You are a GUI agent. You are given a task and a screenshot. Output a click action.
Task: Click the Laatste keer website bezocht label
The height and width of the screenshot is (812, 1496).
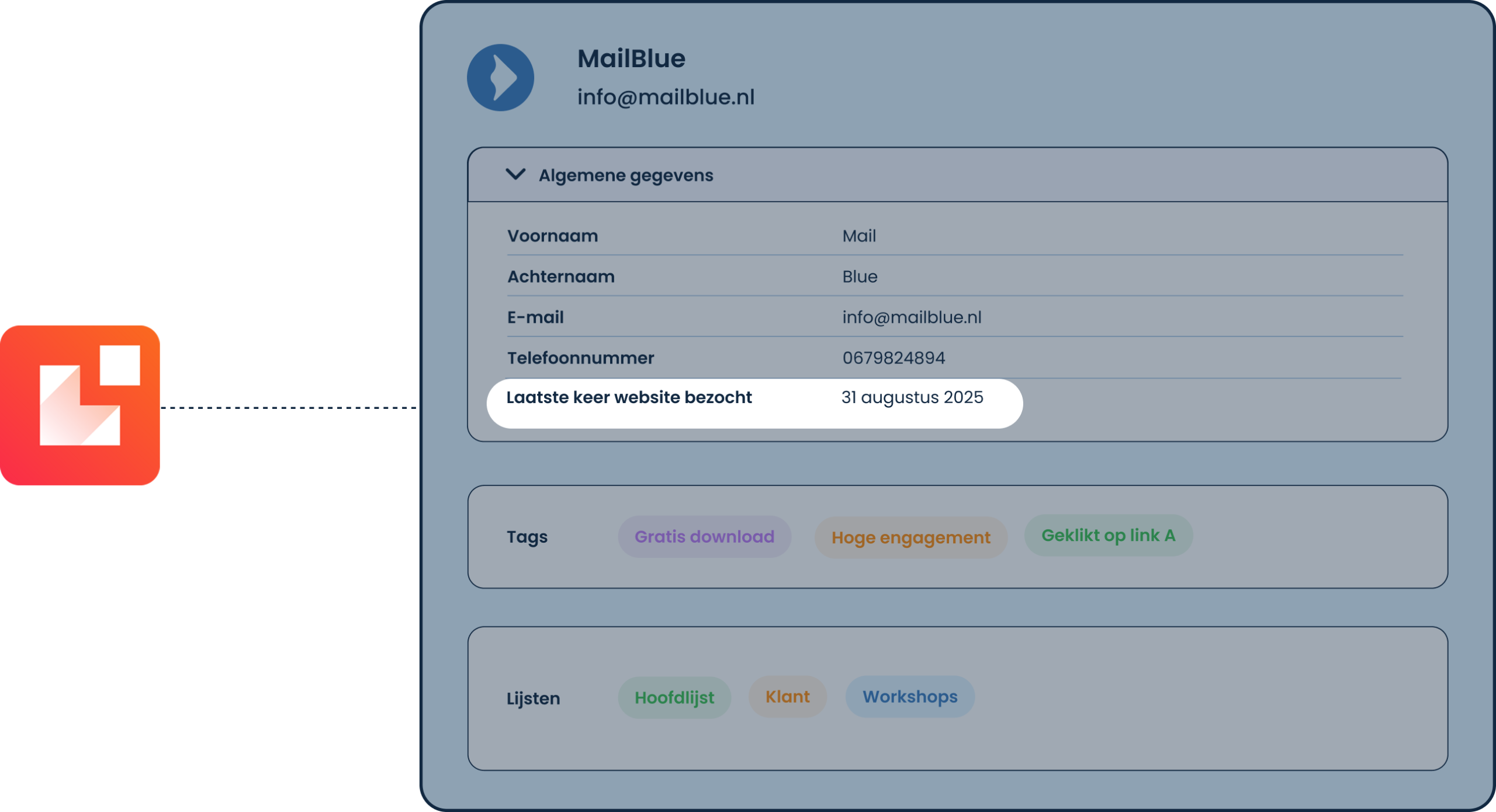(x=629, y=397)
